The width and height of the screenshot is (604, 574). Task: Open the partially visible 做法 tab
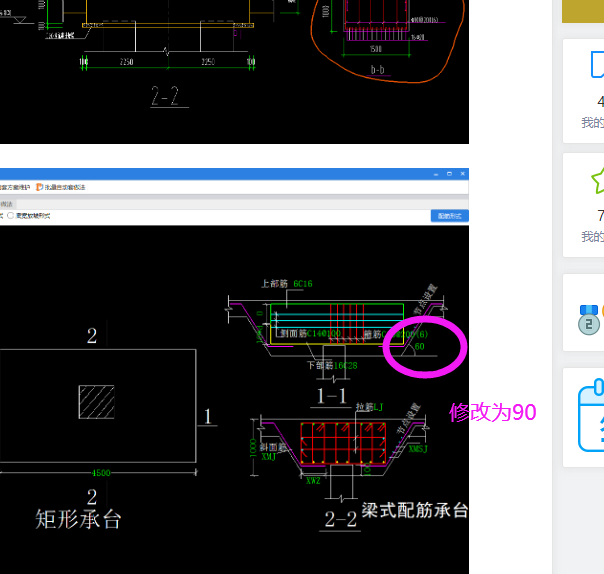click(7, 204)
